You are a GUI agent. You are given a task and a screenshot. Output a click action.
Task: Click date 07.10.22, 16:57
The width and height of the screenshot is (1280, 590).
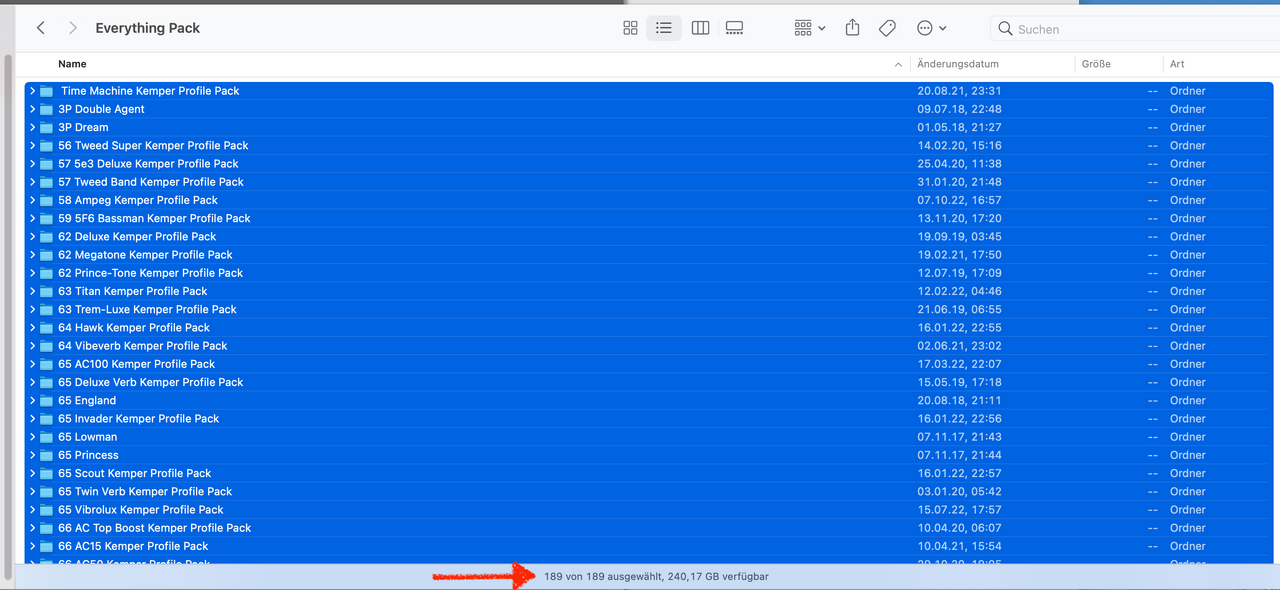tap(959, 200)
